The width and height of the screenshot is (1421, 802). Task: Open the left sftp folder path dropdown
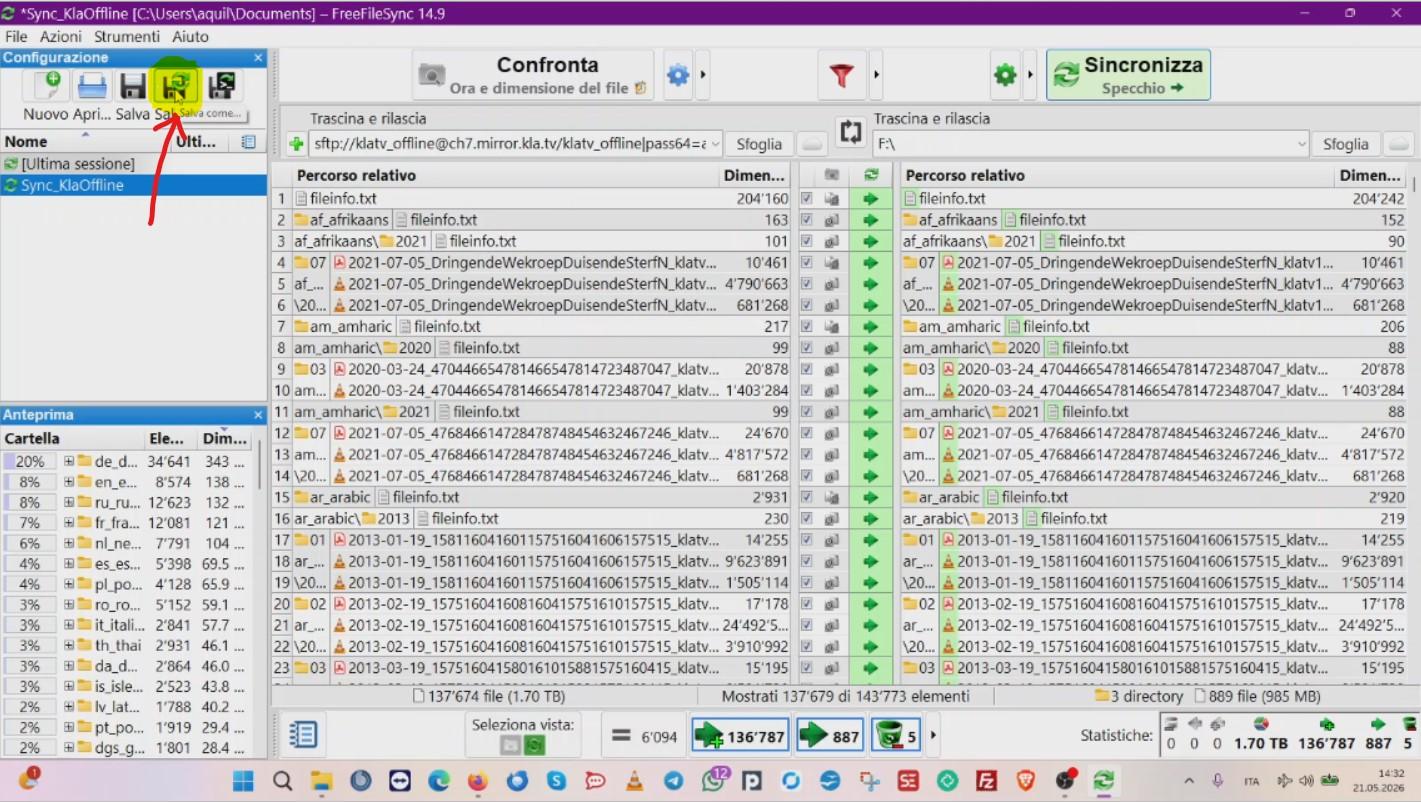(714, 144)
